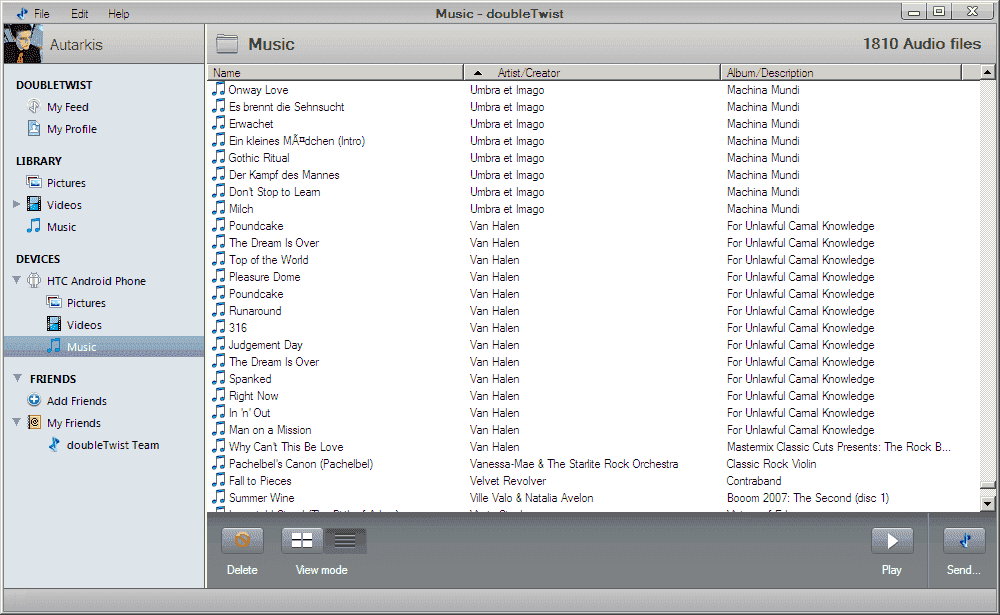Screen dimensions: 1000x615
Task: Select the track 'Pleasure Dome'
Action: pos(264,277)
